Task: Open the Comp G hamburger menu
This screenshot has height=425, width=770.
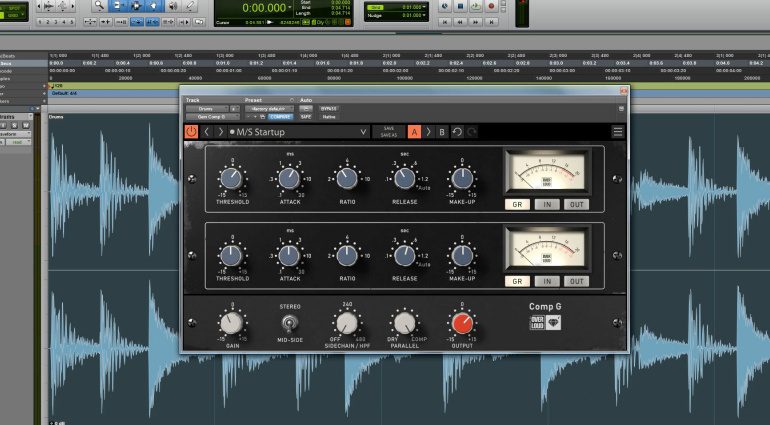Action: click(618, 132)
